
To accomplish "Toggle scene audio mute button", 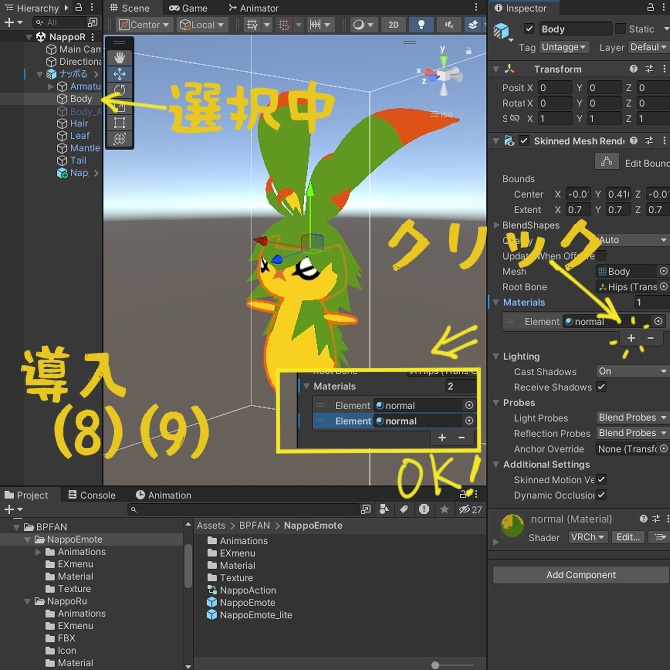I will pos(449,25).
